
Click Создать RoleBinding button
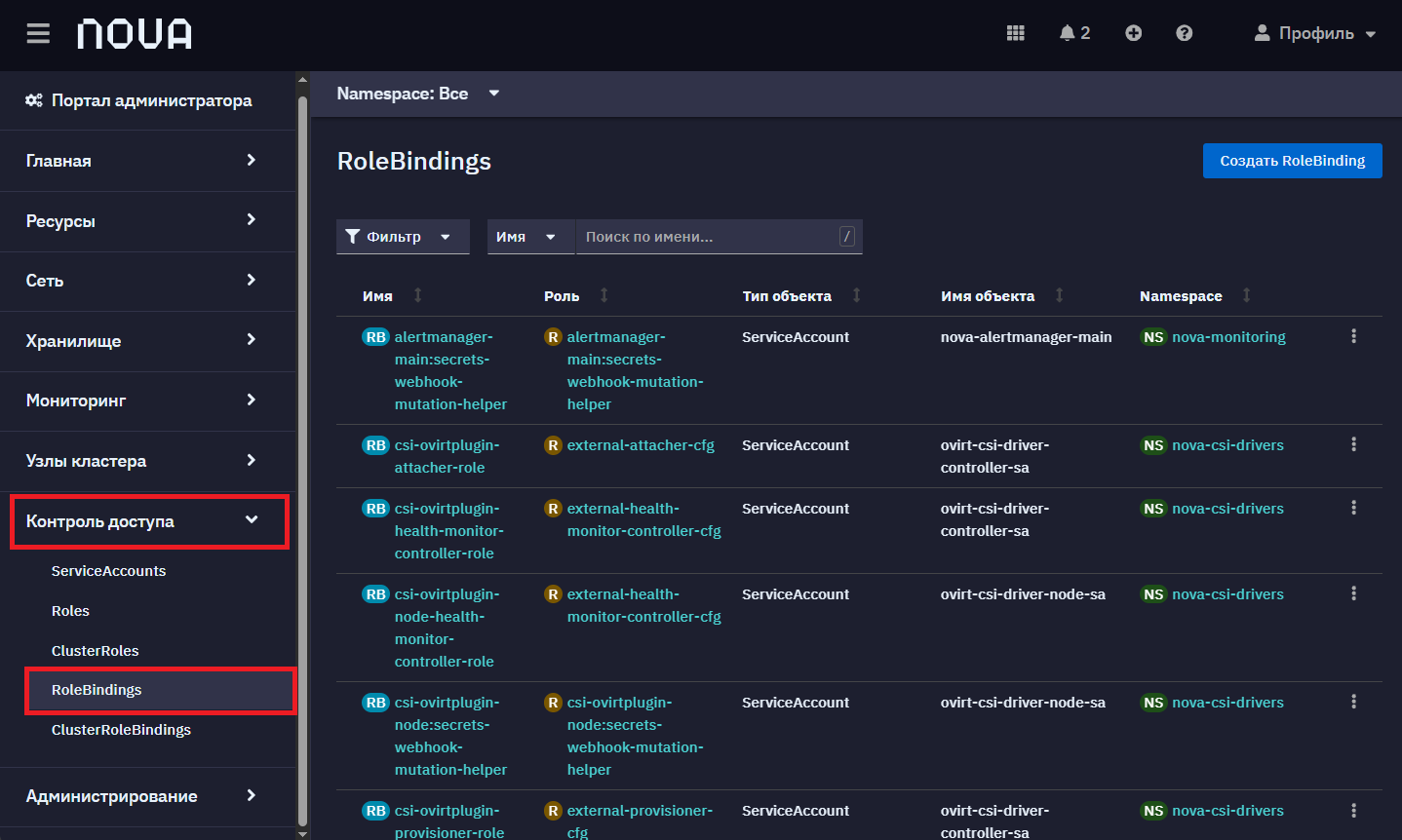click(x=1292, y=161)
